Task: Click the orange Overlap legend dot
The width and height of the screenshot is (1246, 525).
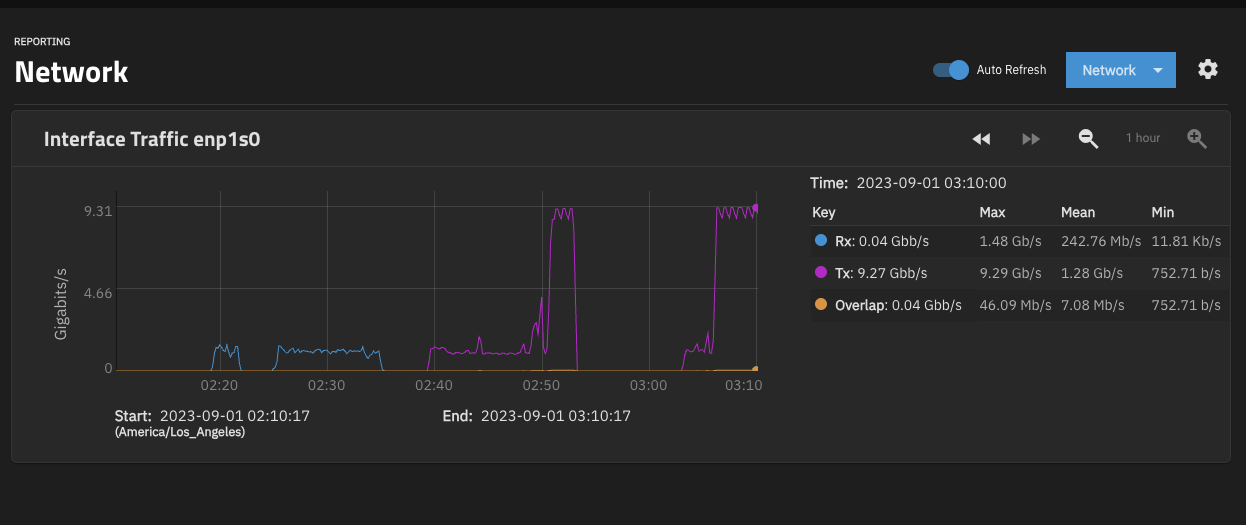Action: tap(821, 305)
